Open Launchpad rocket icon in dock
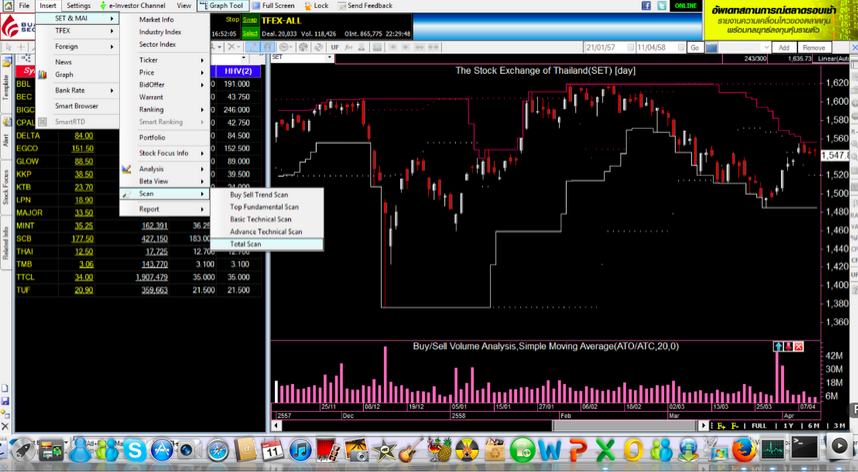Image resolution: width=858 pixels, height=472 pixels. [23, 450]
